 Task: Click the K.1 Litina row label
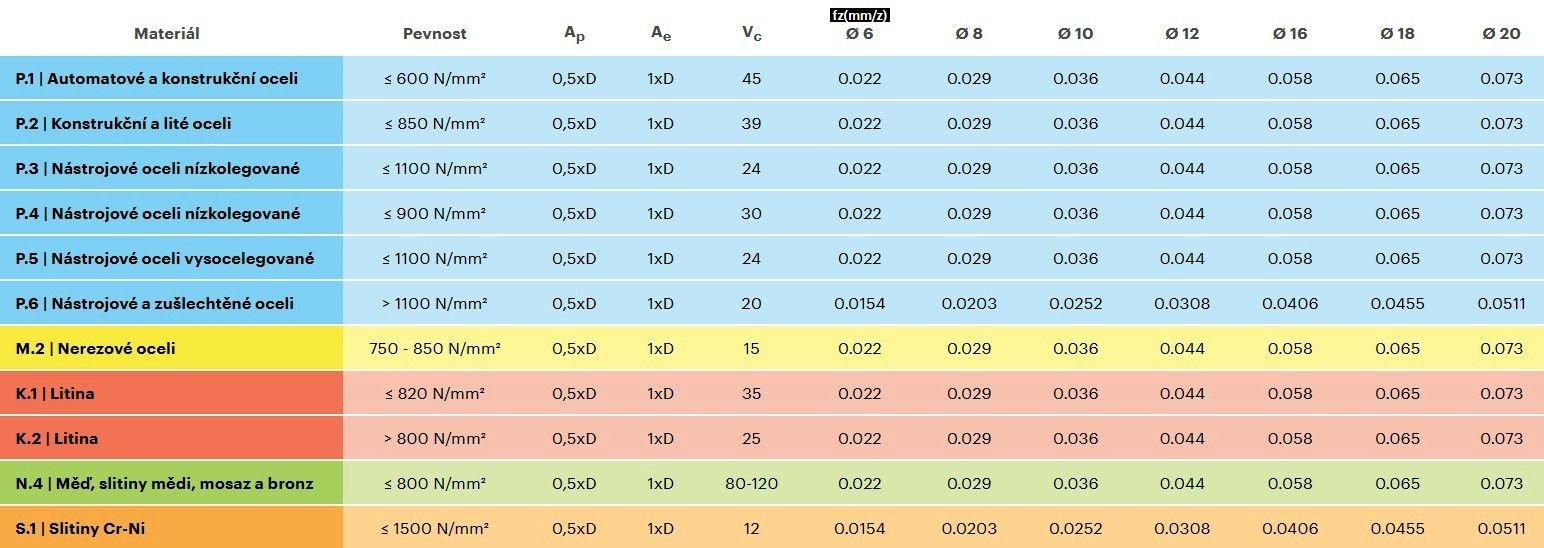(x=56, y=393)
